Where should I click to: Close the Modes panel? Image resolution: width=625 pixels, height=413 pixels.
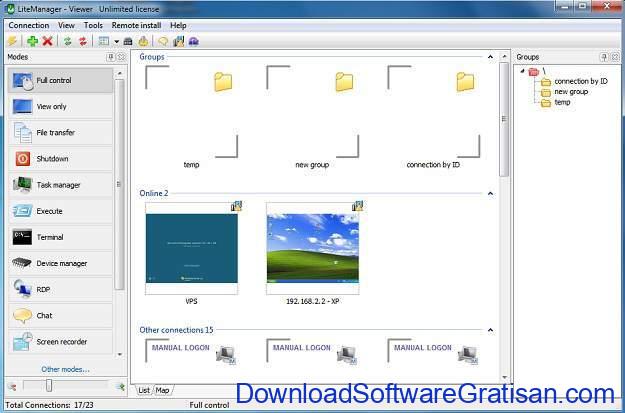(x=121, y=57)
